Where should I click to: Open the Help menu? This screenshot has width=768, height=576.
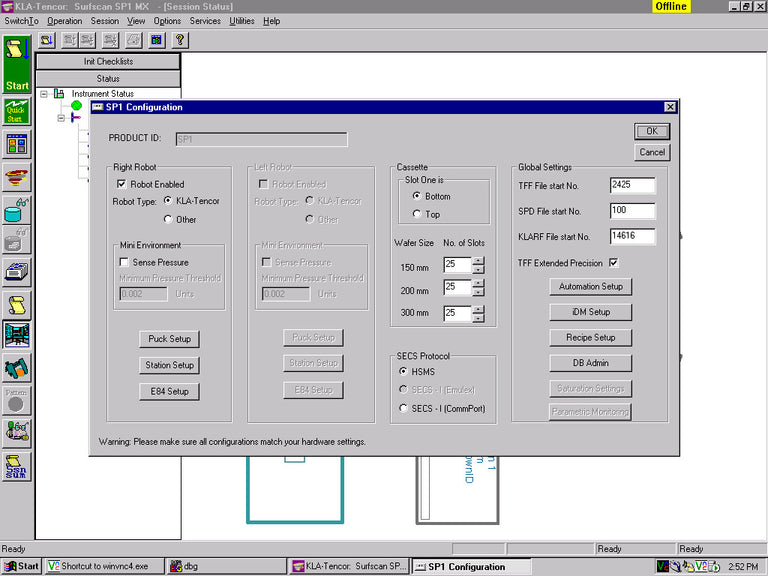point(271,21)
